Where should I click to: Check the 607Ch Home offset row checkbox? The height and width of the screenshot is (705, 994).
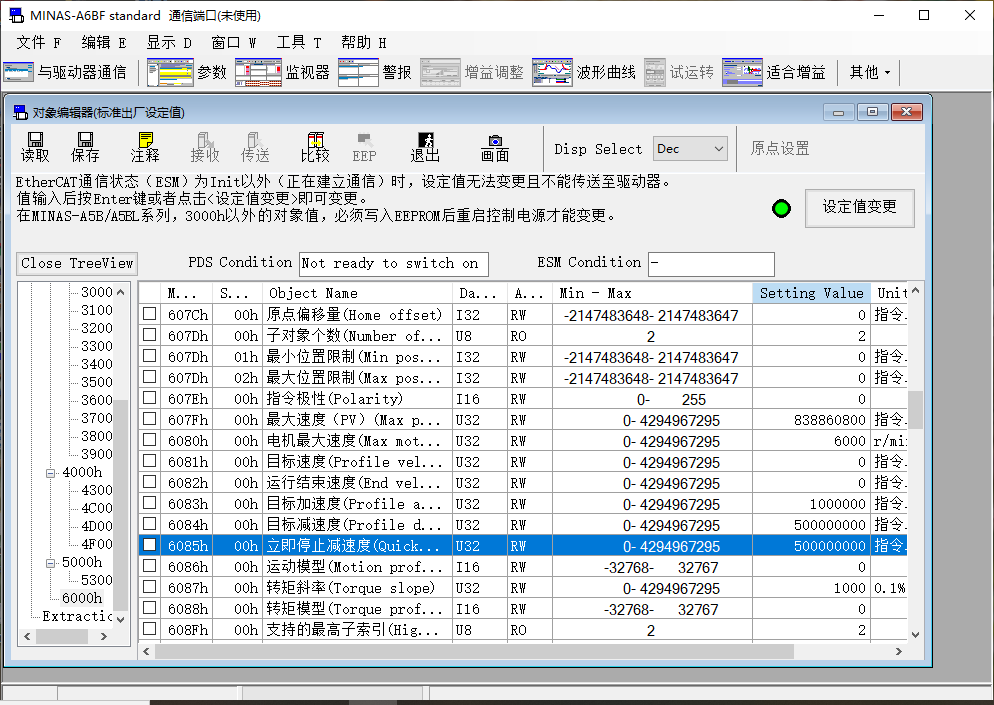tap(149, 315)
